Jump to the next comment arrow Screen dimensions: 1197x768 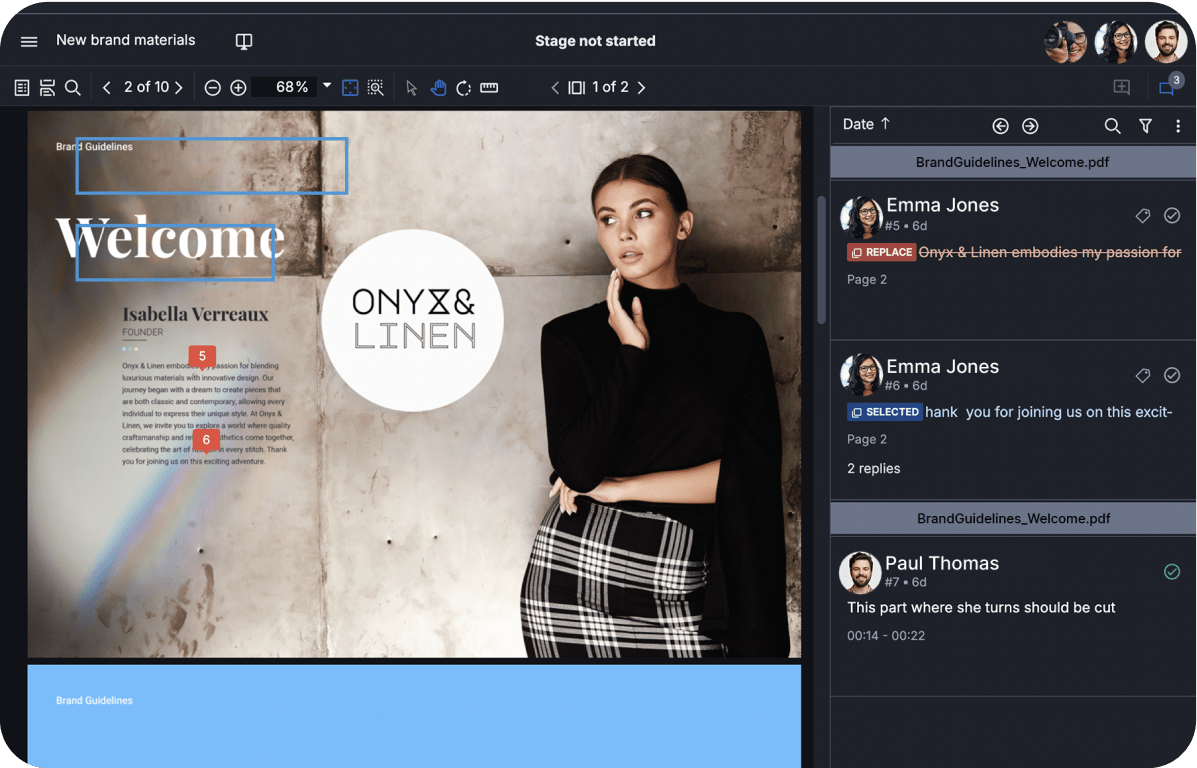[x=1030, y=126]
